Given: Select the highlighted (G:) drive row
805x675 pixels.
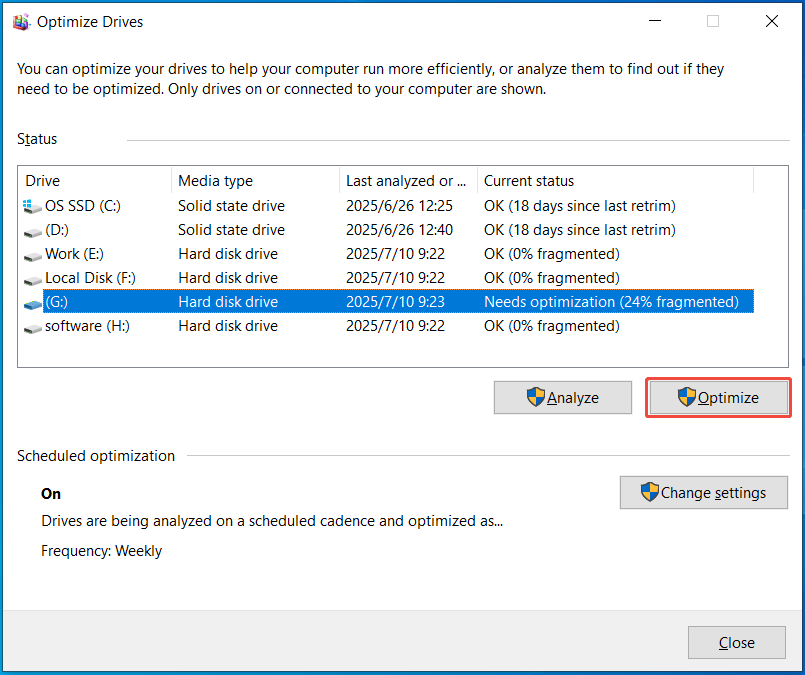Looking at the screenshot, I should click(x=300, y=301).
